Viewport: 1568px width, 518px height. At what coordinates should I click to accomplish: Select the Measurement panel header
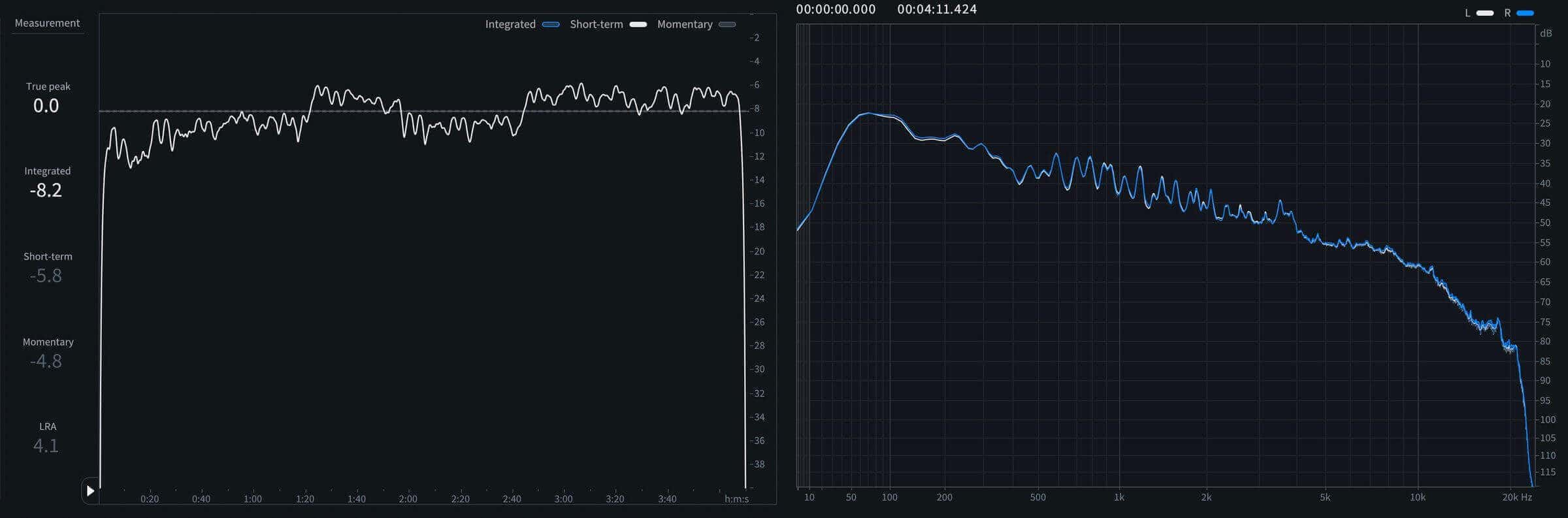47,23
